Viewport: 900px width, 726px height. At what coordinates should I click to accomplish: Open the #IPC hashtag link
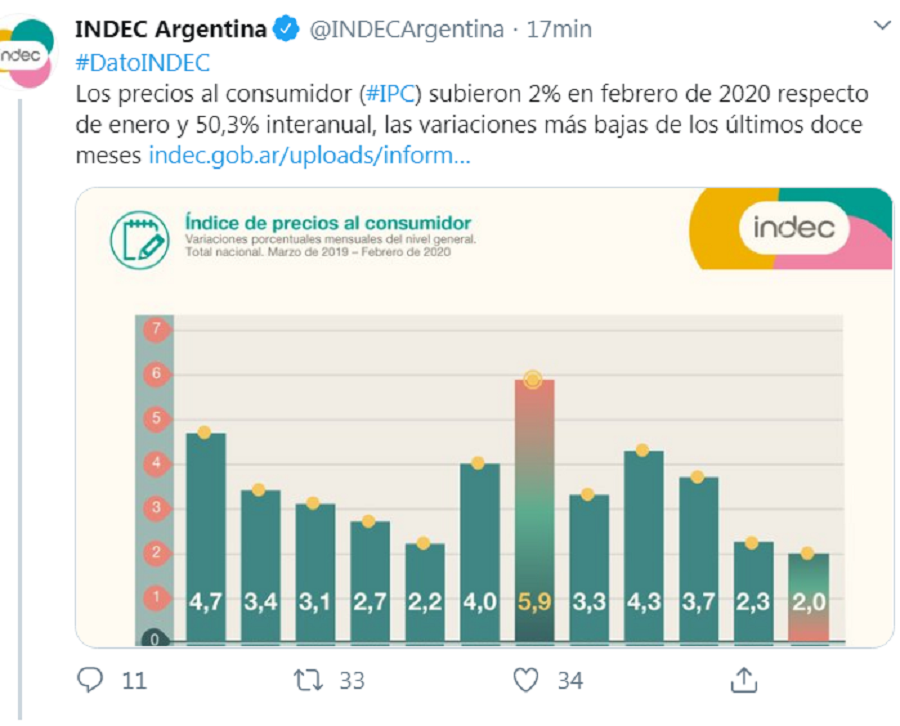[385, 94]
